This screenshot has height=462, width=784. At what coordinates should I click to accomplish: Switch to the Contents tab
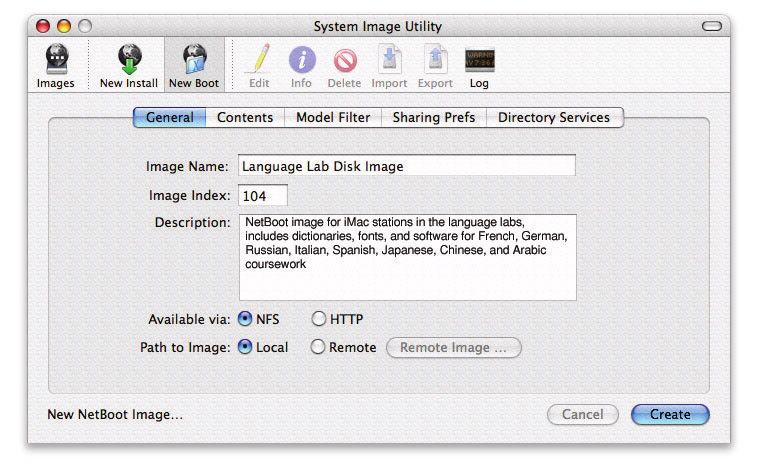[x=245, y=118]
